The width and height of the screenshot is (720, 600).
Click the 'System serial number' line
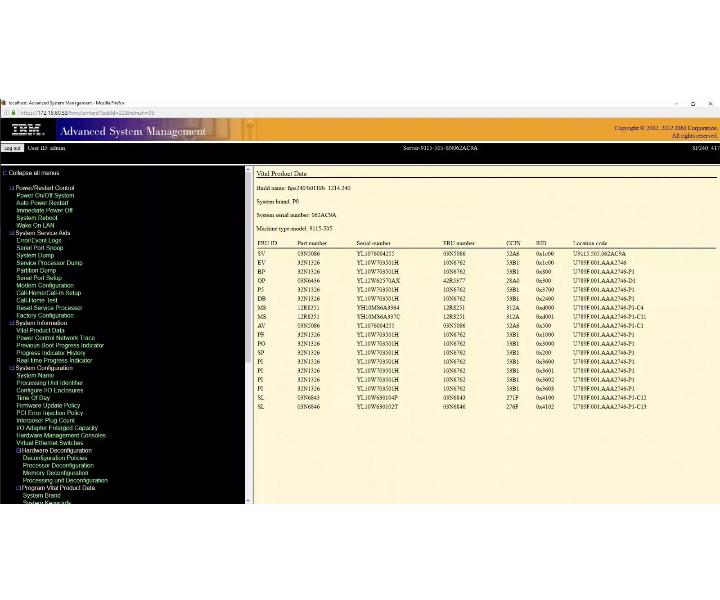(x=296, y=215)
